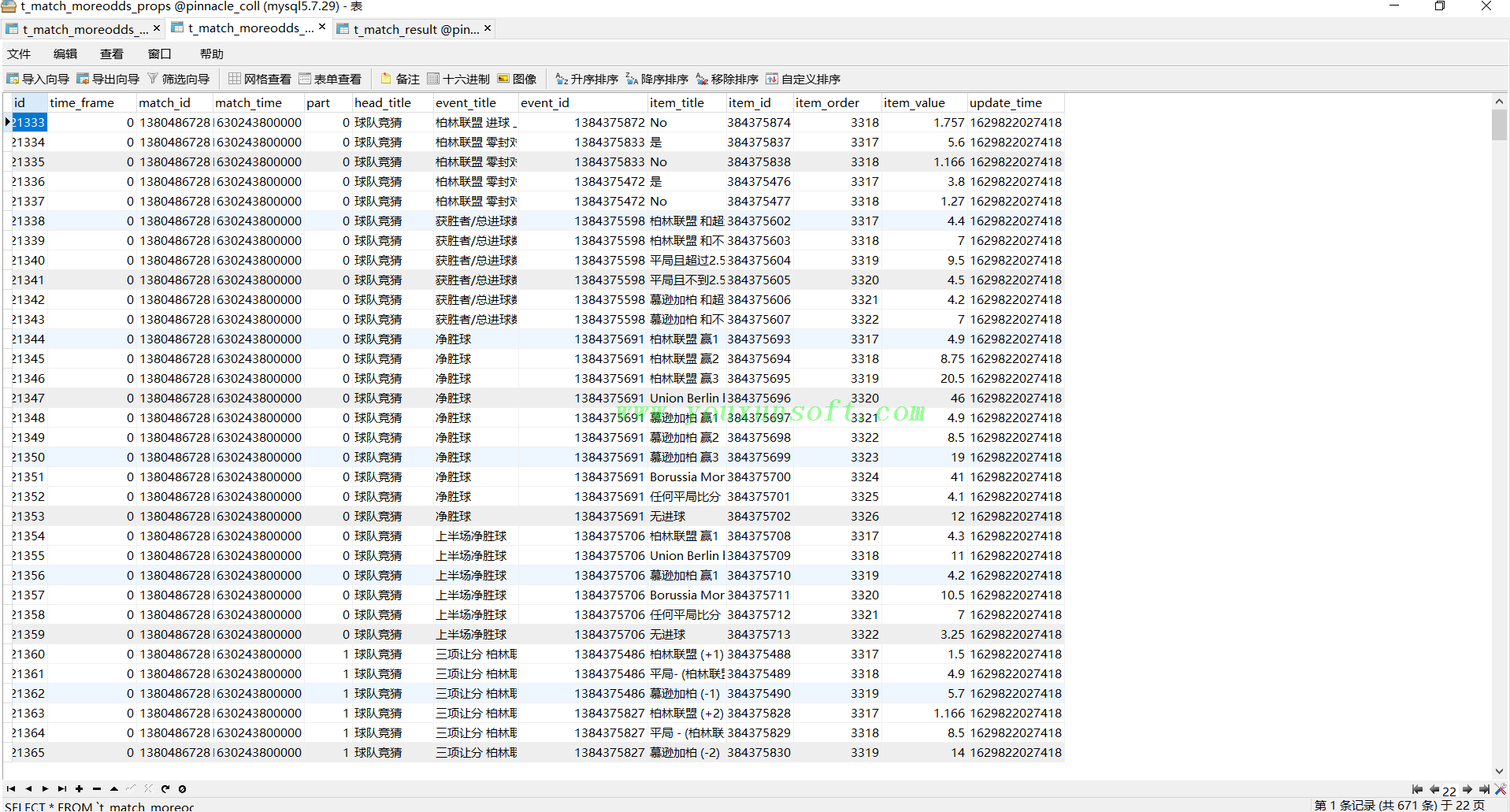Viewport: 1510px width, 812px height.
Task: Click the item_order column header
Action: click(837, 102)
